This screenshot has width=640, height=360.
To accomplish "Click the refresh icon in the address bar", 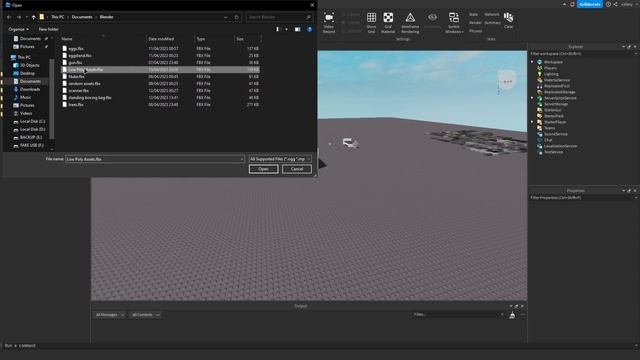I will [x=236, y=17].
